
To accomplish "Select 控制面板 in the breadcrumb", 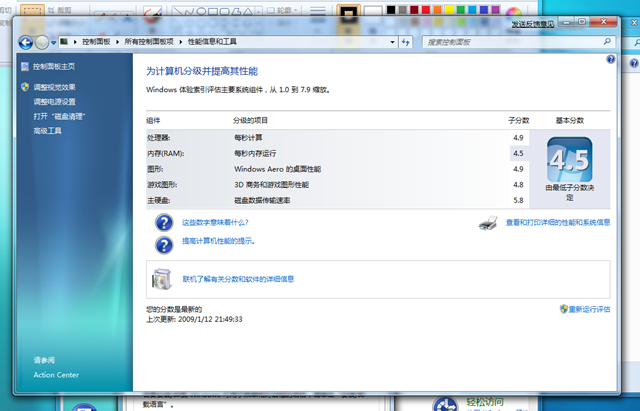I will click(96, 42).
